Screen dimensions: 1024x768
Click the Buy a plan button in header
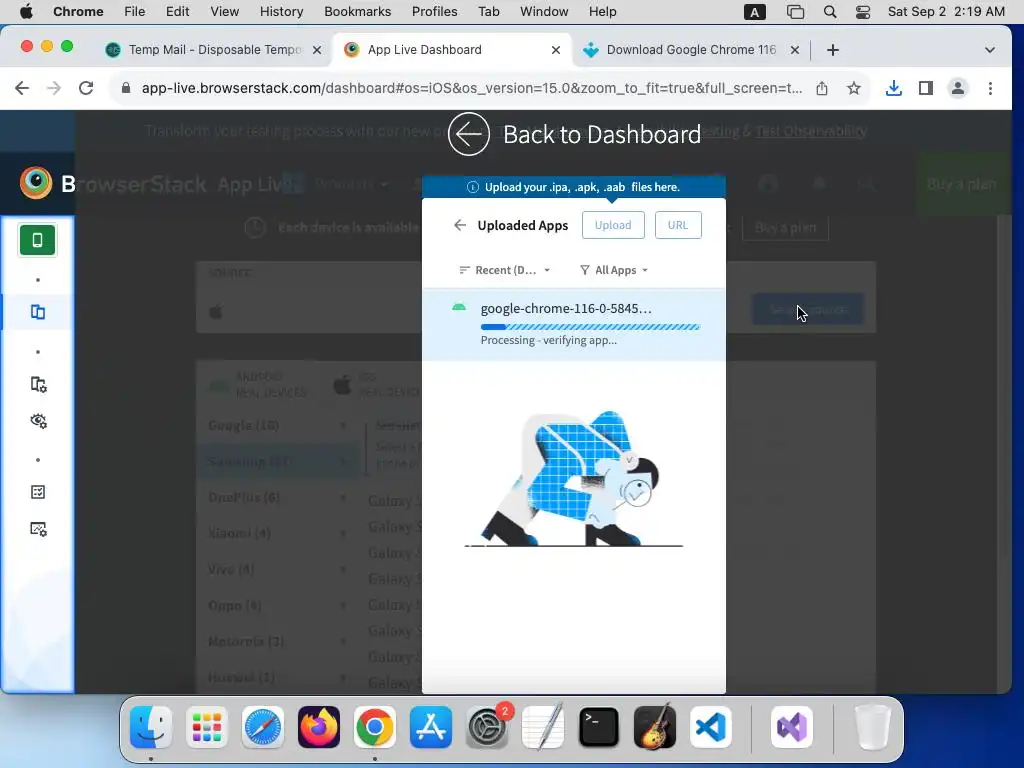point(961,184)
